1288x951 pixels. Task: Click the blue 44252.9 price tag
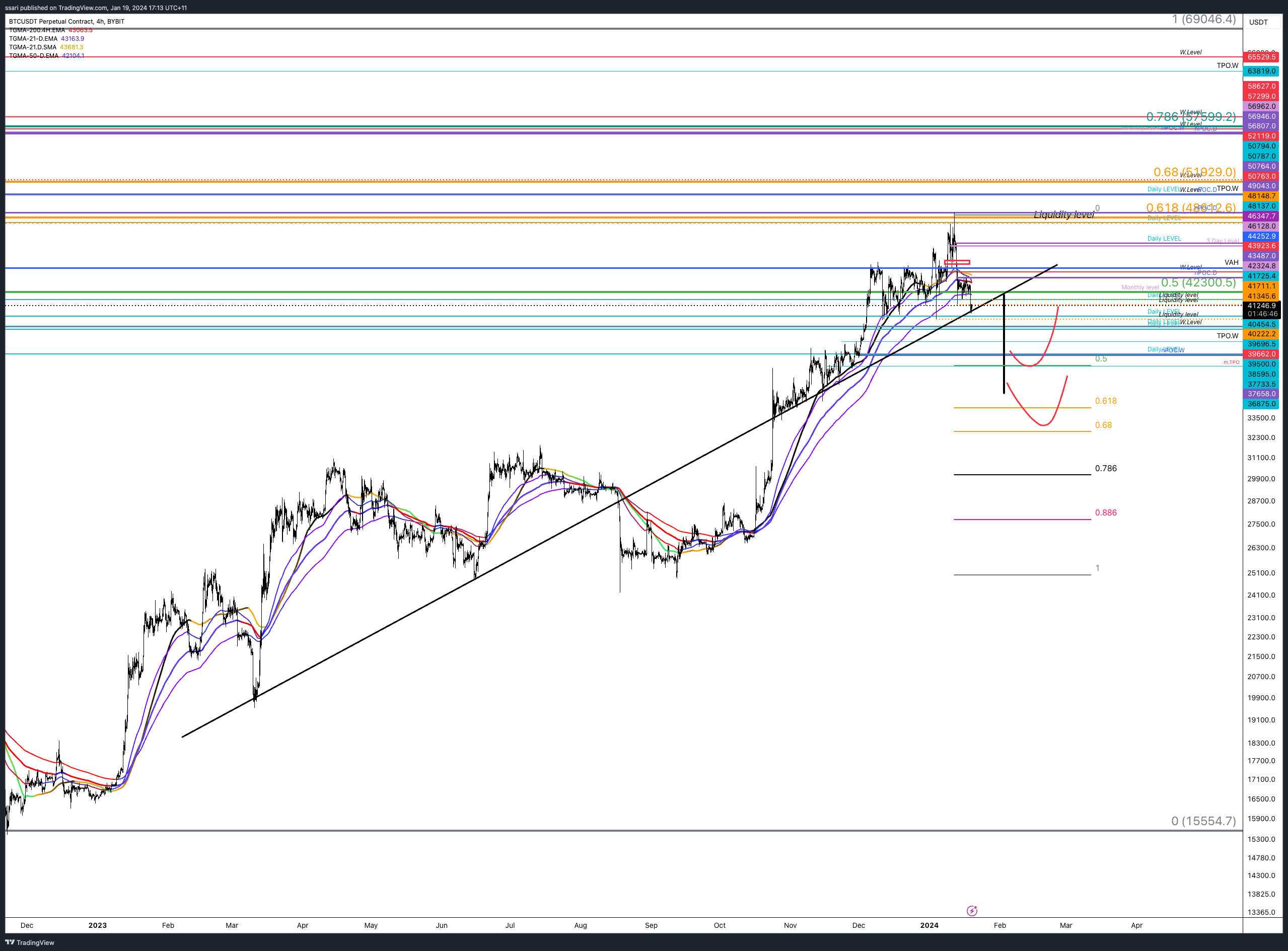(x=1261, y=237)
